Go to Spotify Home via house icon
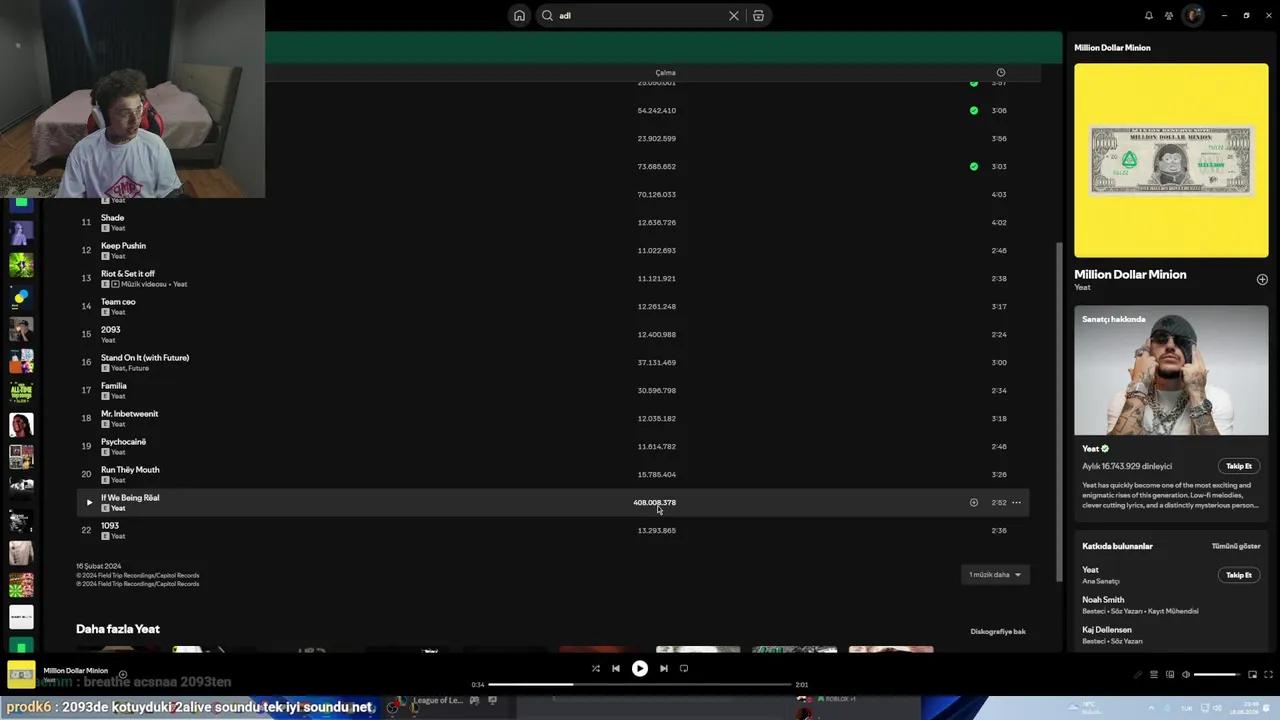The width and height of the screenshot is (1280, 720). click(519, 16)
